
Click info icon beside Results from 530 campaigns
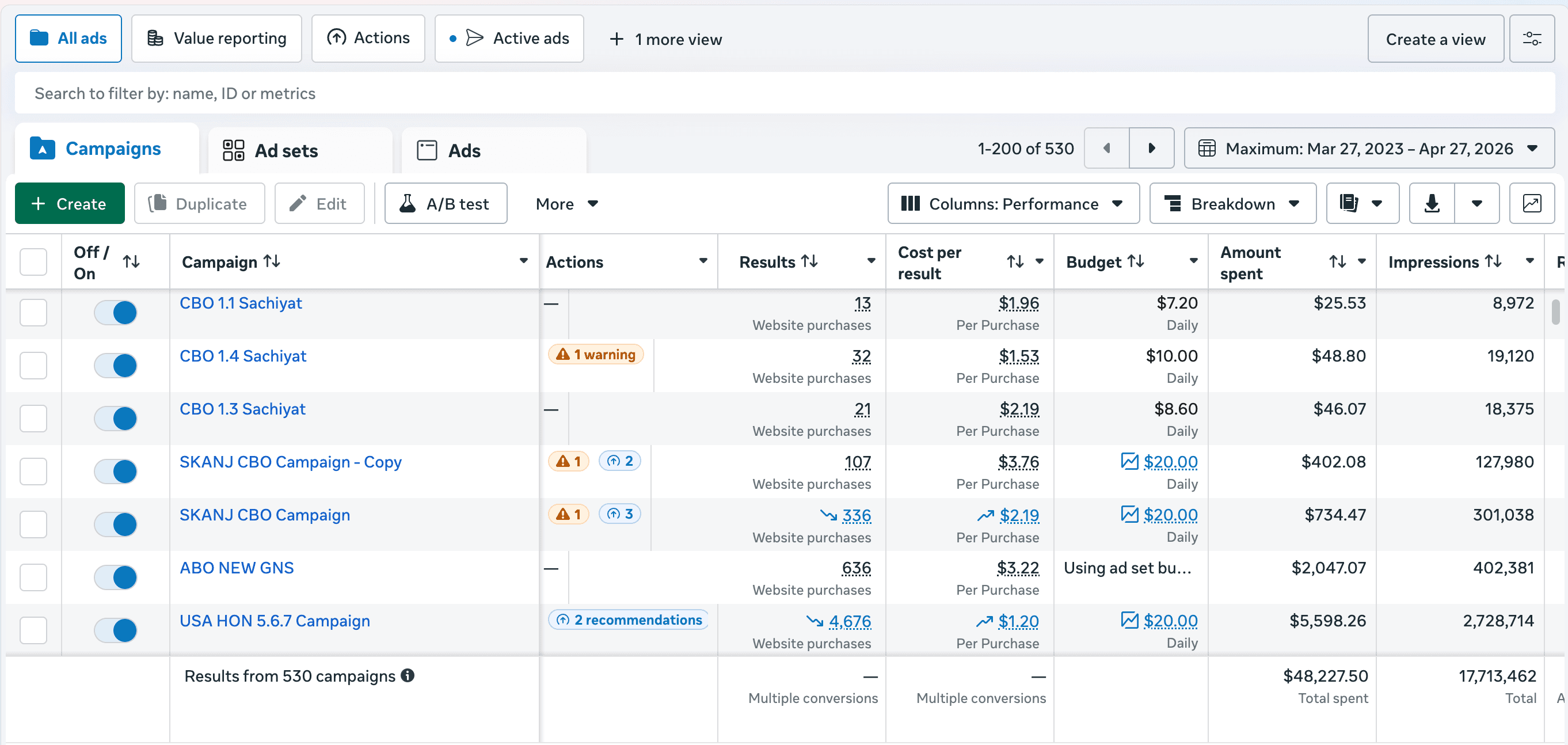pos(408,675)
